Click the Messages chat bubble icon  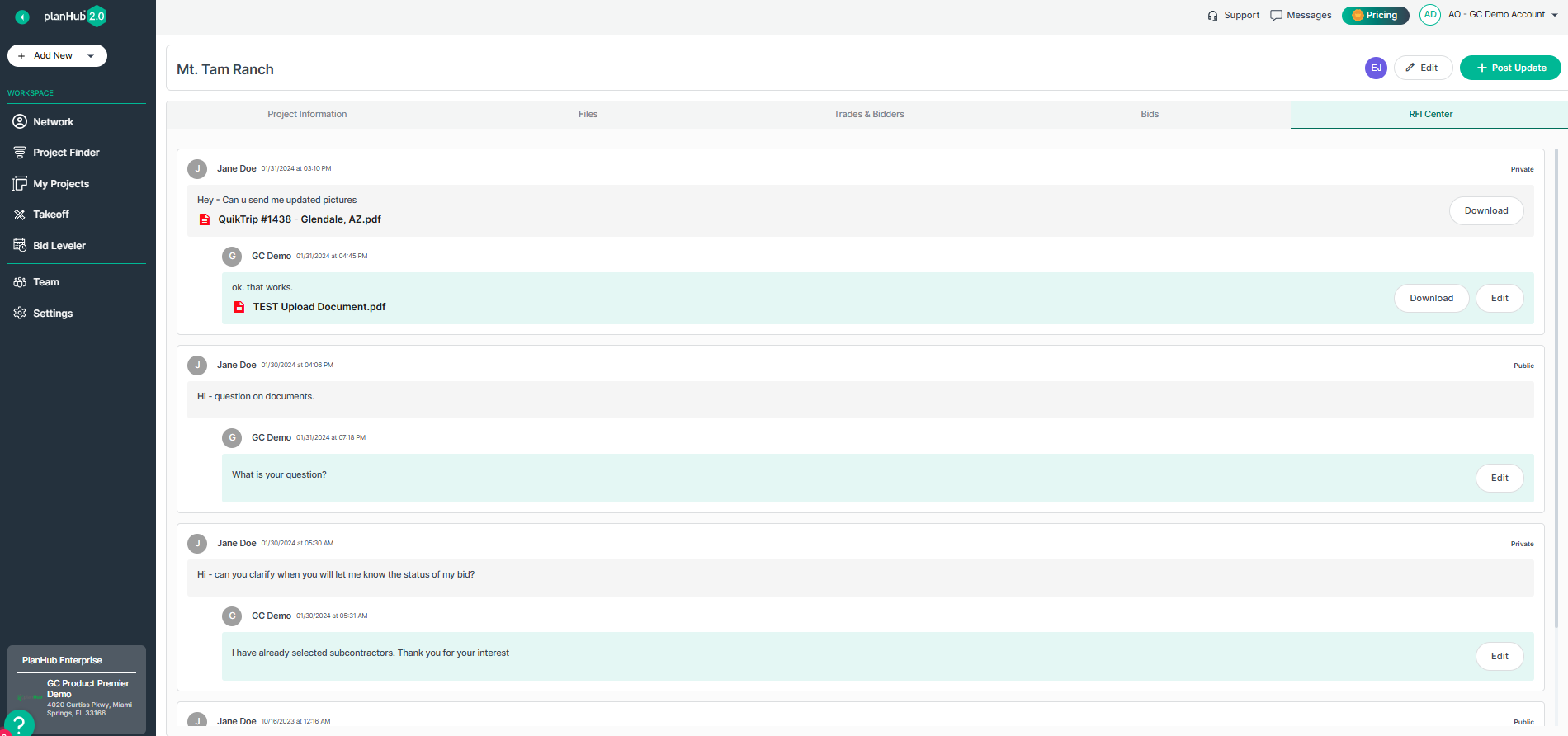point(1276,16)
